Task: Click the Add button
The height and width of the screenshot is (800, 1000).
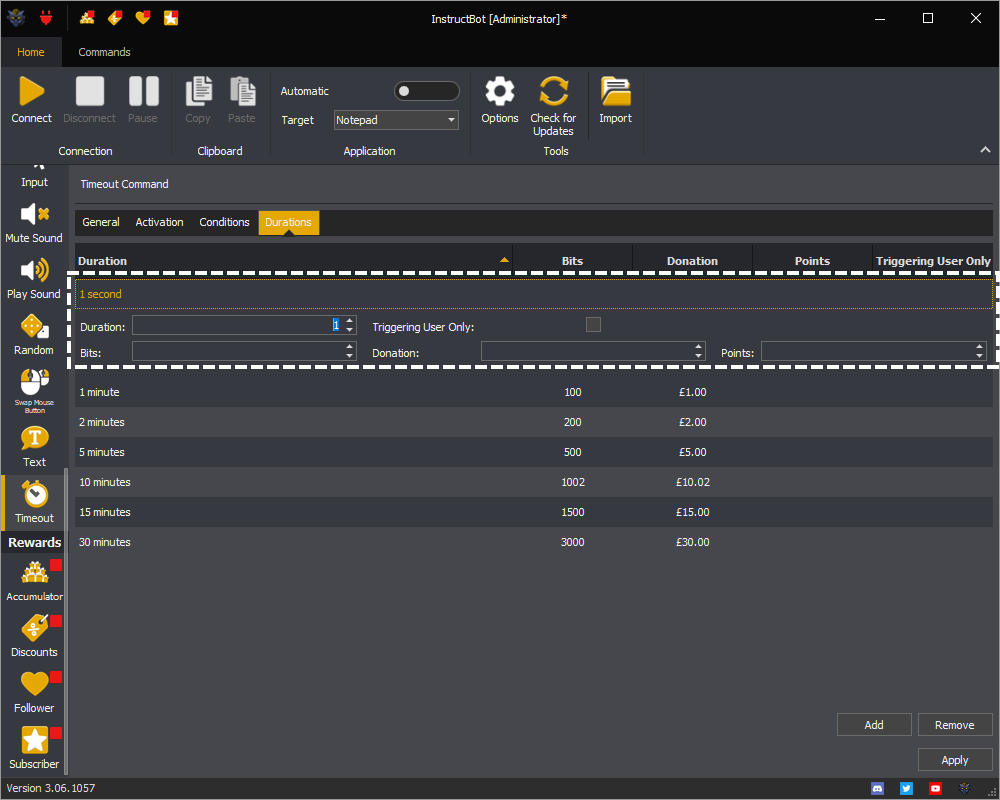Action: 874,725
